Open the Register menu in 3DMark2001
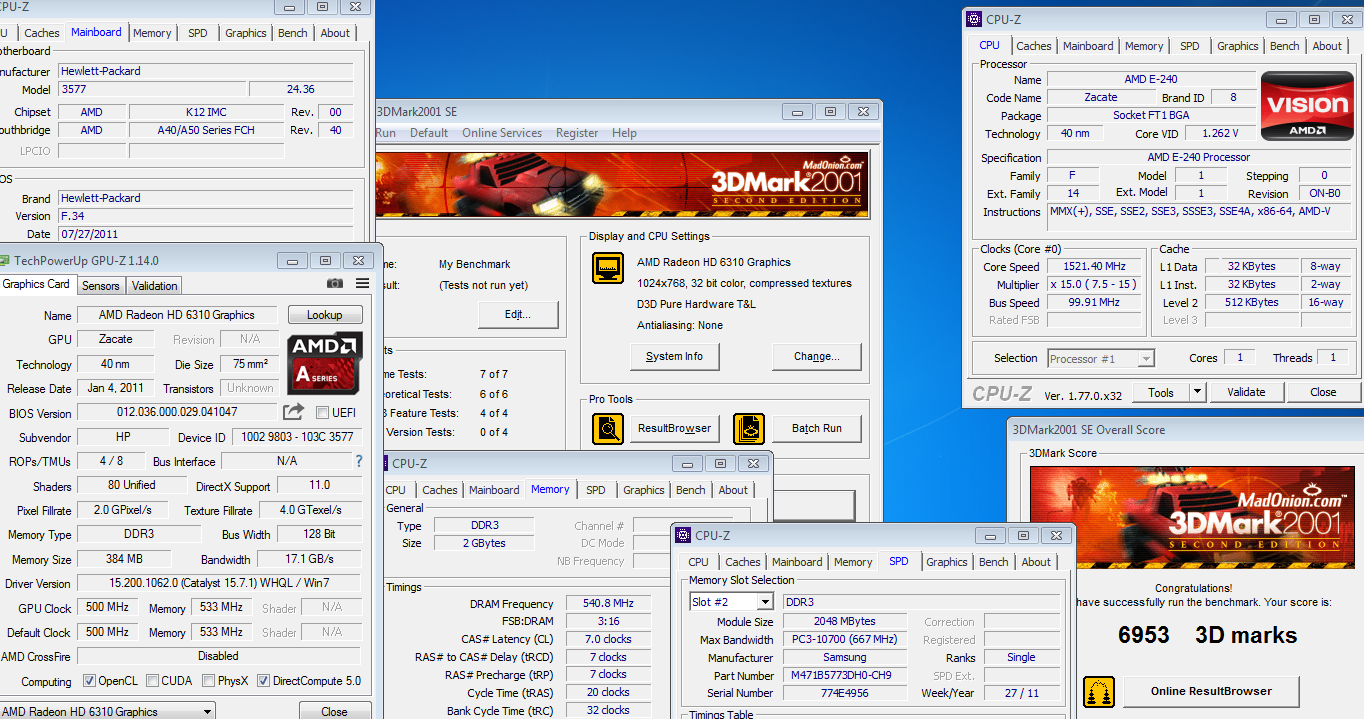The image size is (1364, 719). 577,133
